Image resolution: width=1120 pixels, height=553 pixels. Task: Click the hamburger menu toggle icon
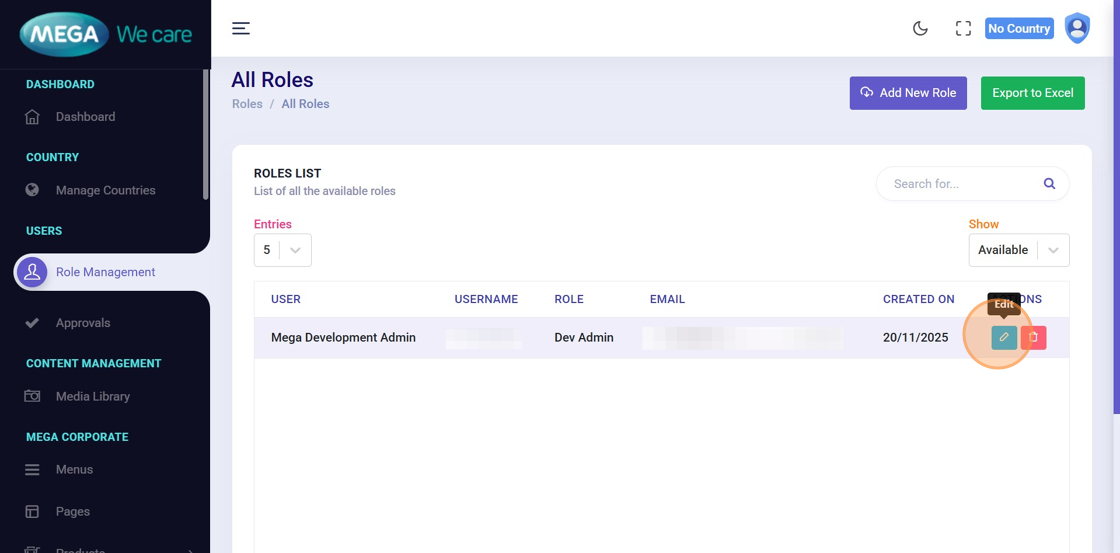click(x=241, y=28)
